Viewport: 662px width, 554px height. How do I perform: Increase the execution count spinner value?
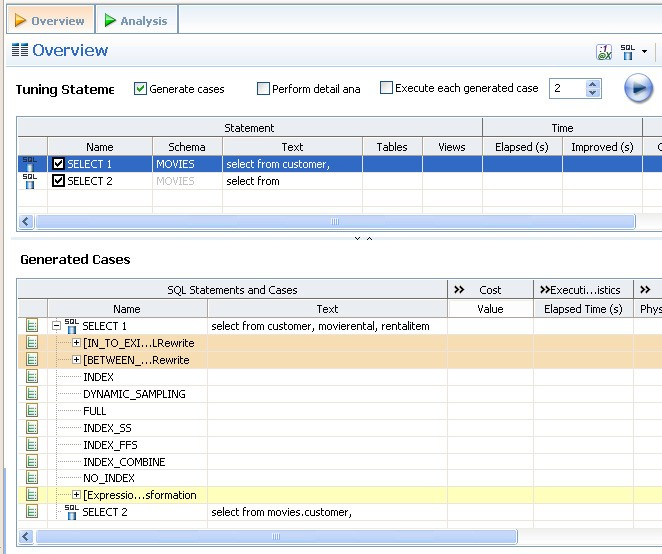[x=593, y=84]
